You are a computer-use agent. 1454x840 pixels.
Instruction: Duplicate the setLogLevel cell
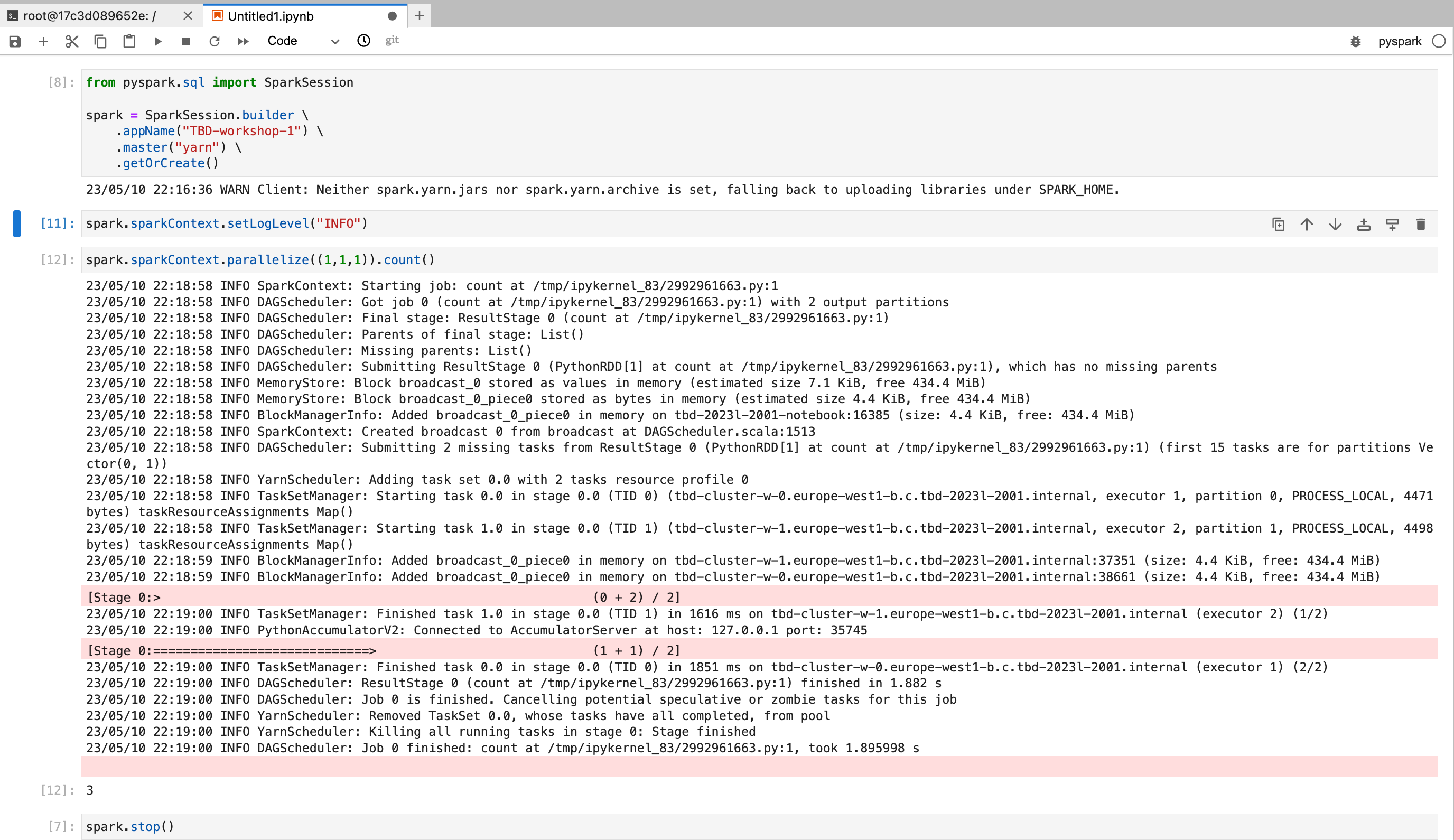coord(1278,225)
